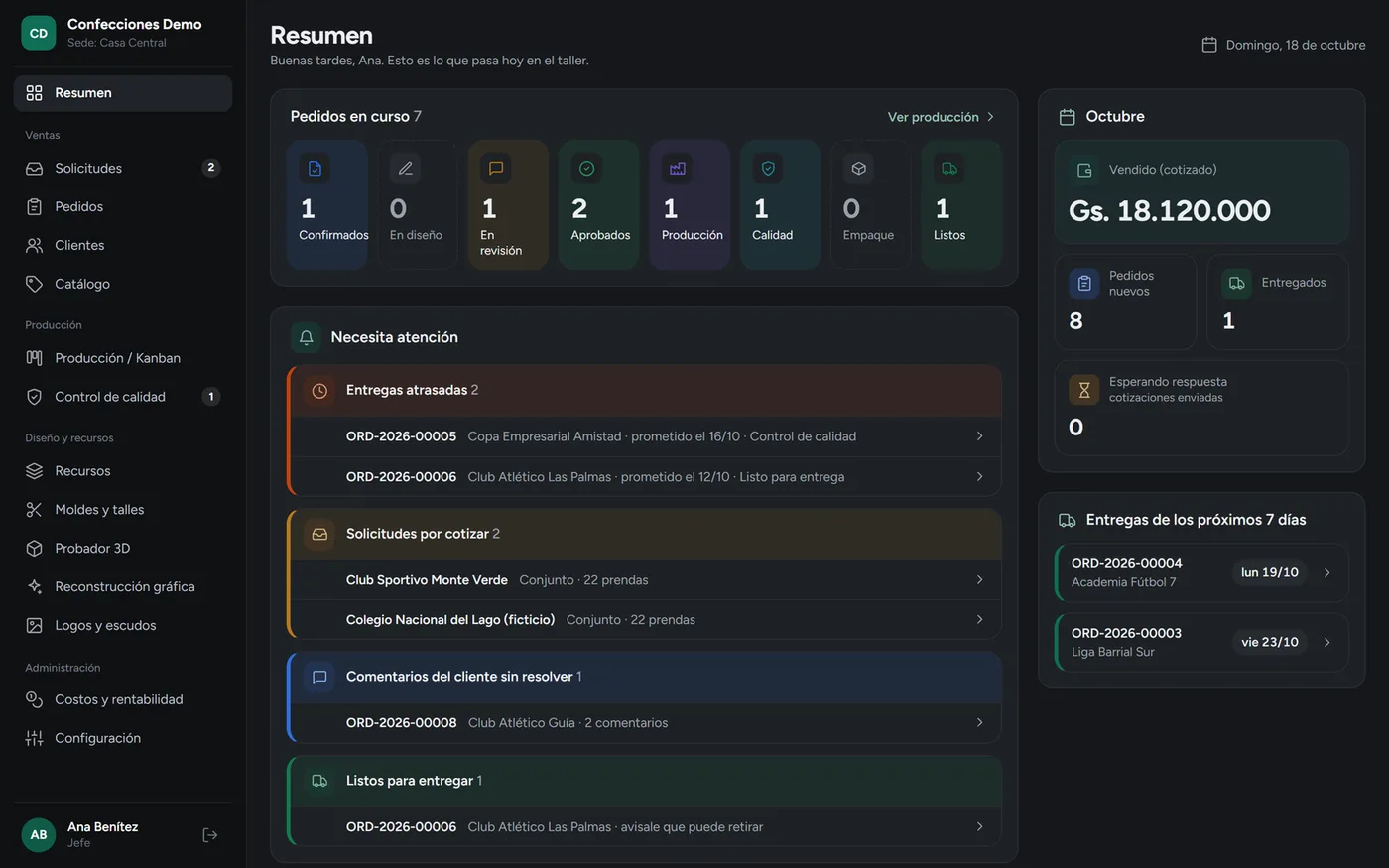Viewport: 1389px width, 868px height.
Task: Click the Empaque box icon
Action: [859, 168]
